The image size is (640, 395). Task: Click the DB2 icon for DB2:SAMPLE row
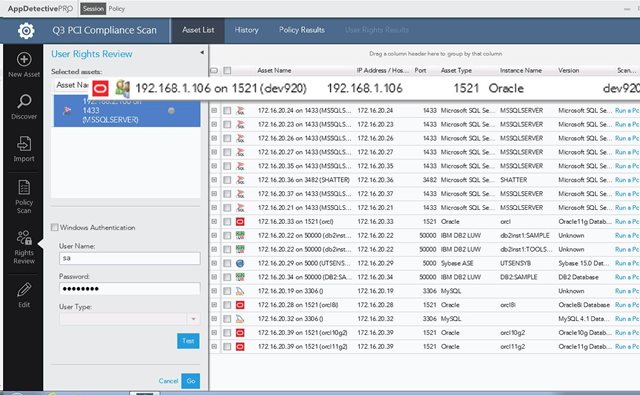click(240, 277)
